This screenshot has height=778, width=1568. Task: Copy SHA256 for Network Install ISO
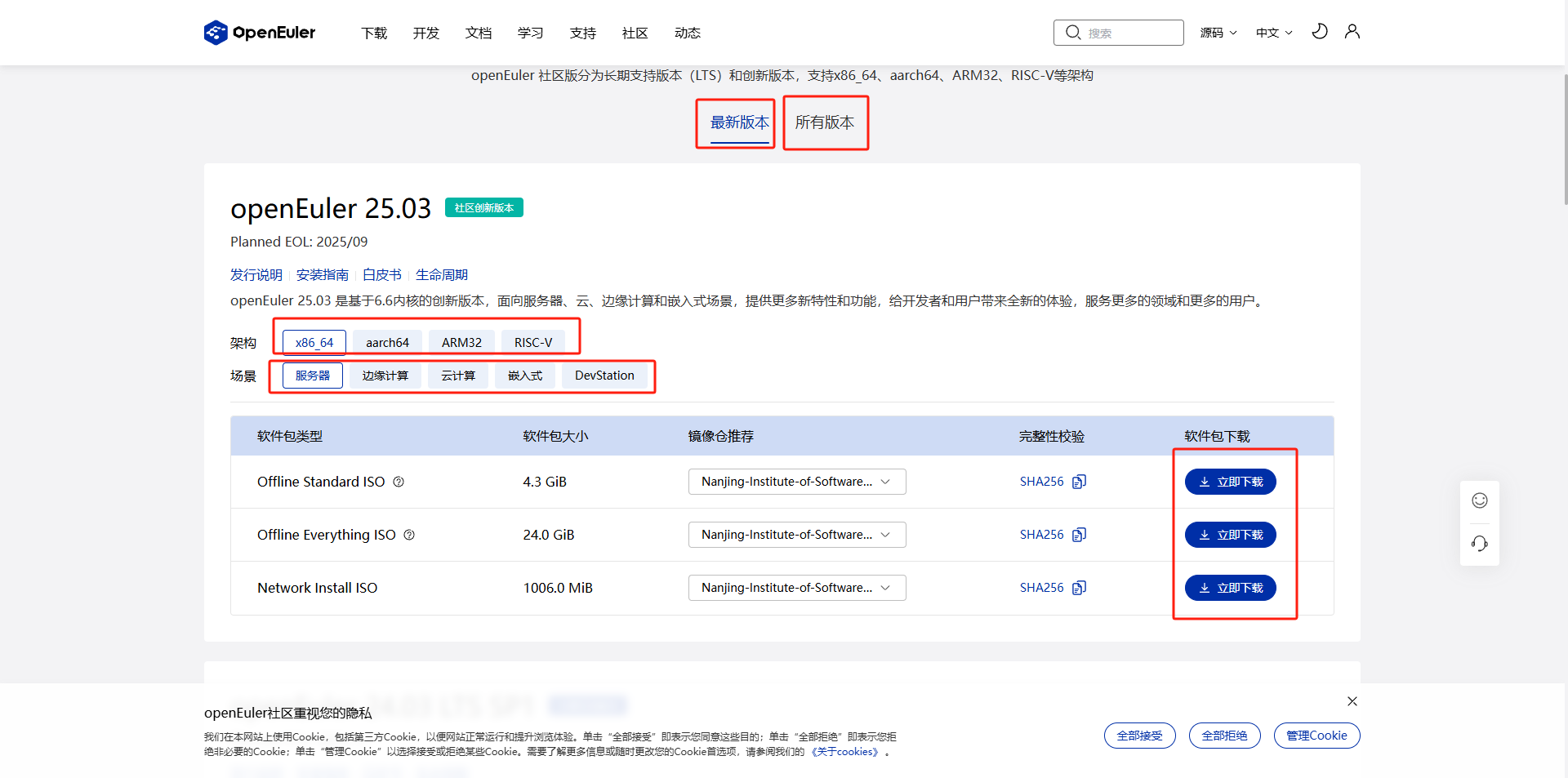(x=1079, y=588)
